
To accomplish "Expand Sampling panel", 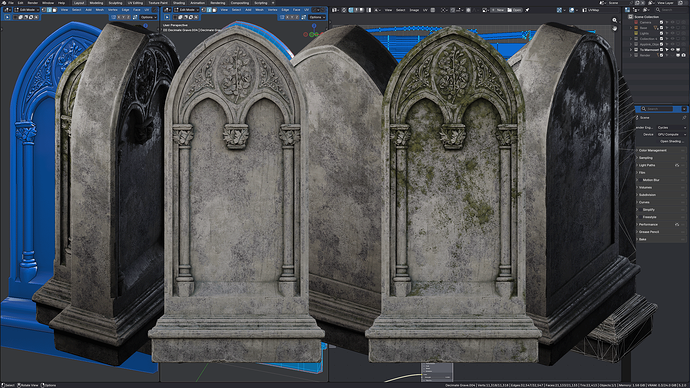I will [660, 158].
